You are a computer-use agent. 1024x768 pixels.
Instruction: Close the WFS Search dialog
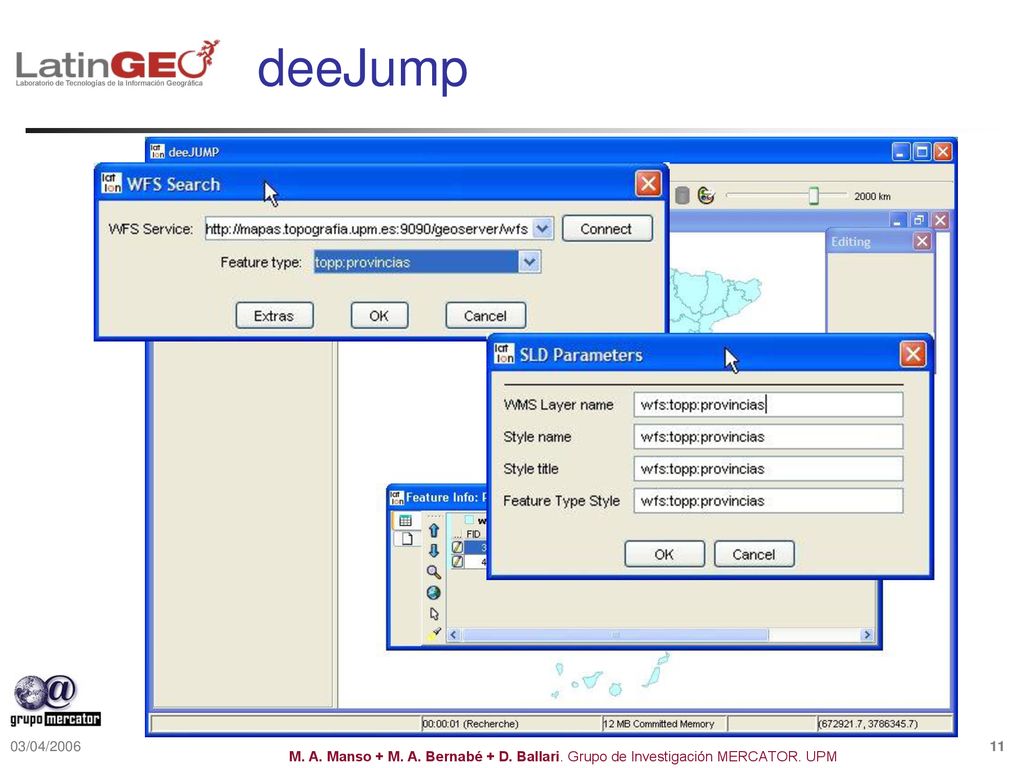click(x=648, y=184)
